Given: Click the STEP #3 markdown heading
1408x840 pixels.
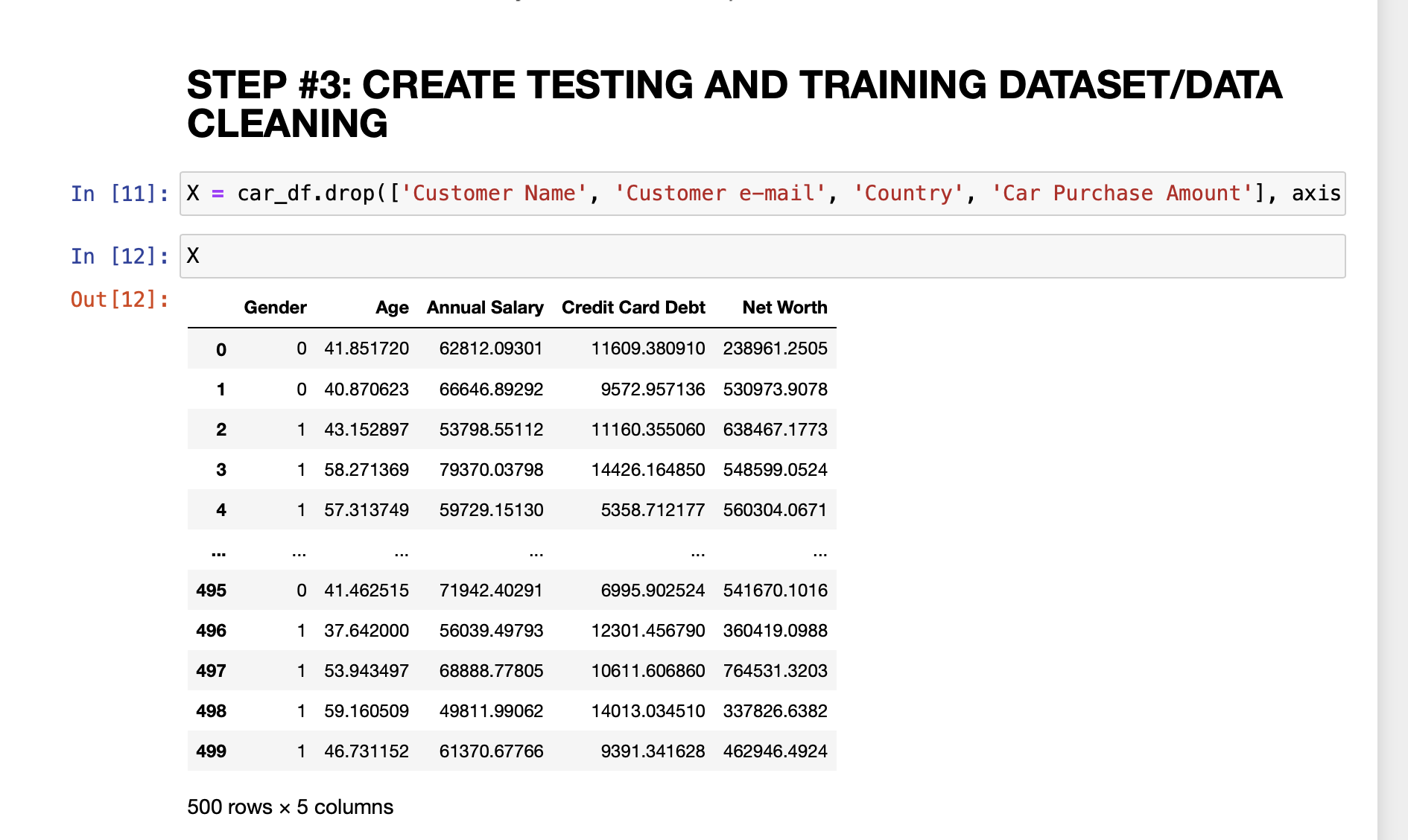Looking at the screenshot, I should coord(734,104).
